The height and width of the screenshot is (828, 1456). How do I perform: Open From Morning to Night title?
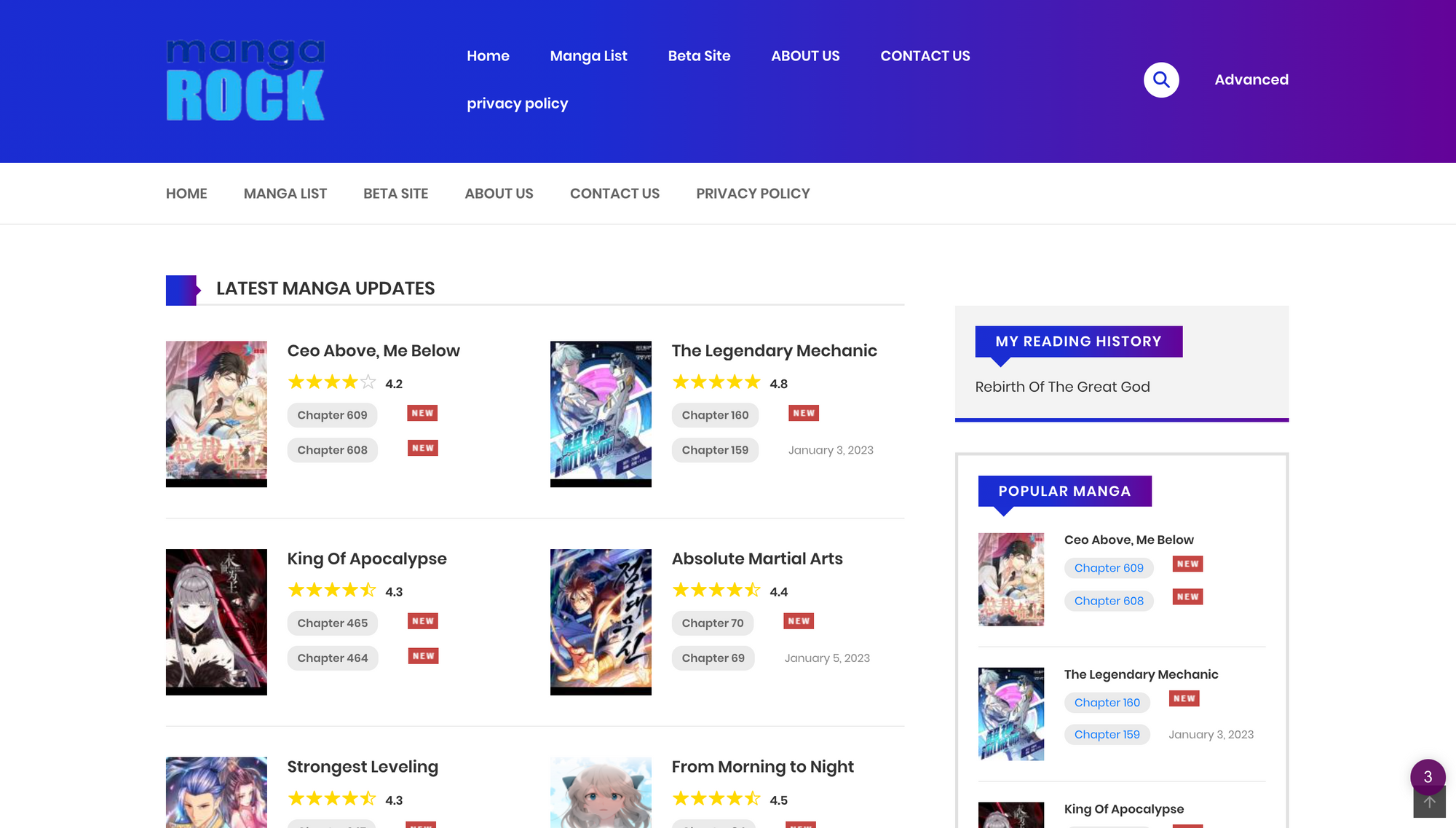click(x=762, y=768)
